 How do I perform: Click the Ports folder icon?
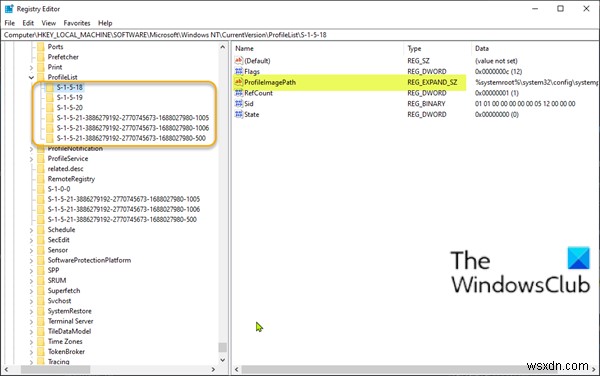click(x=41, y=47)
